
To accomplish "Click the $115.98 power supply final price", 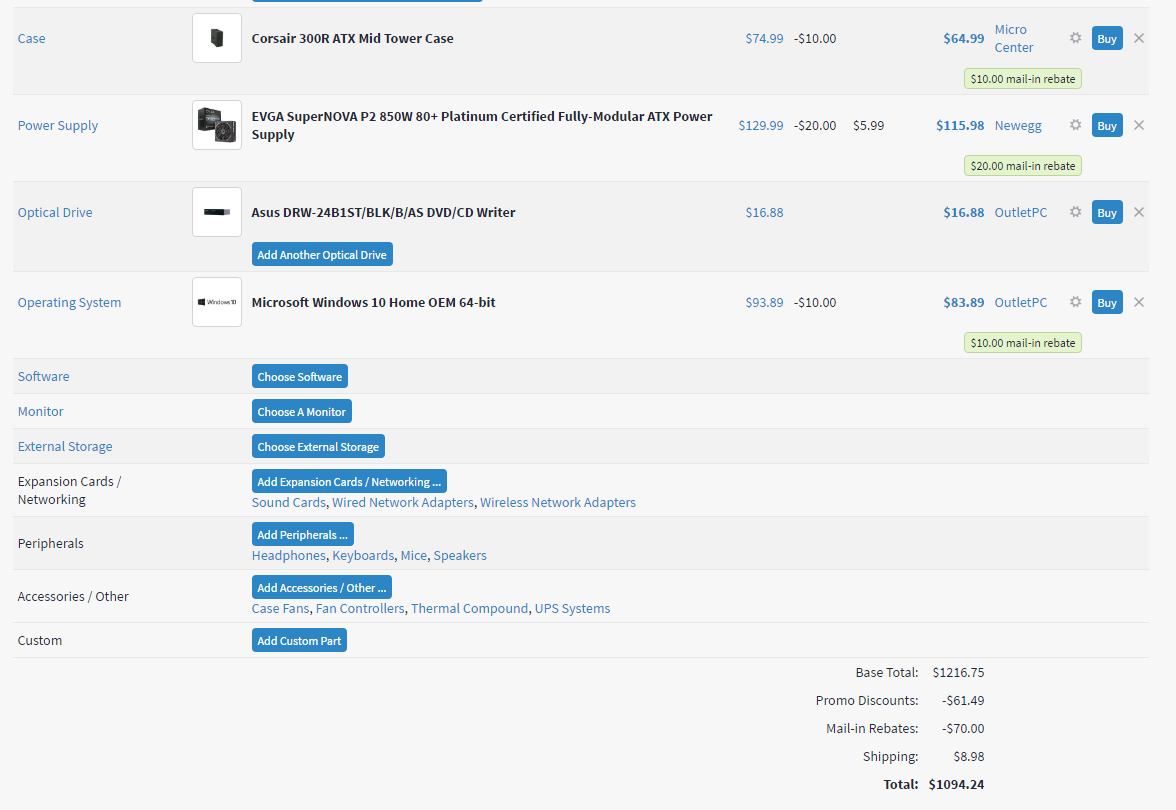I will 960,125.
